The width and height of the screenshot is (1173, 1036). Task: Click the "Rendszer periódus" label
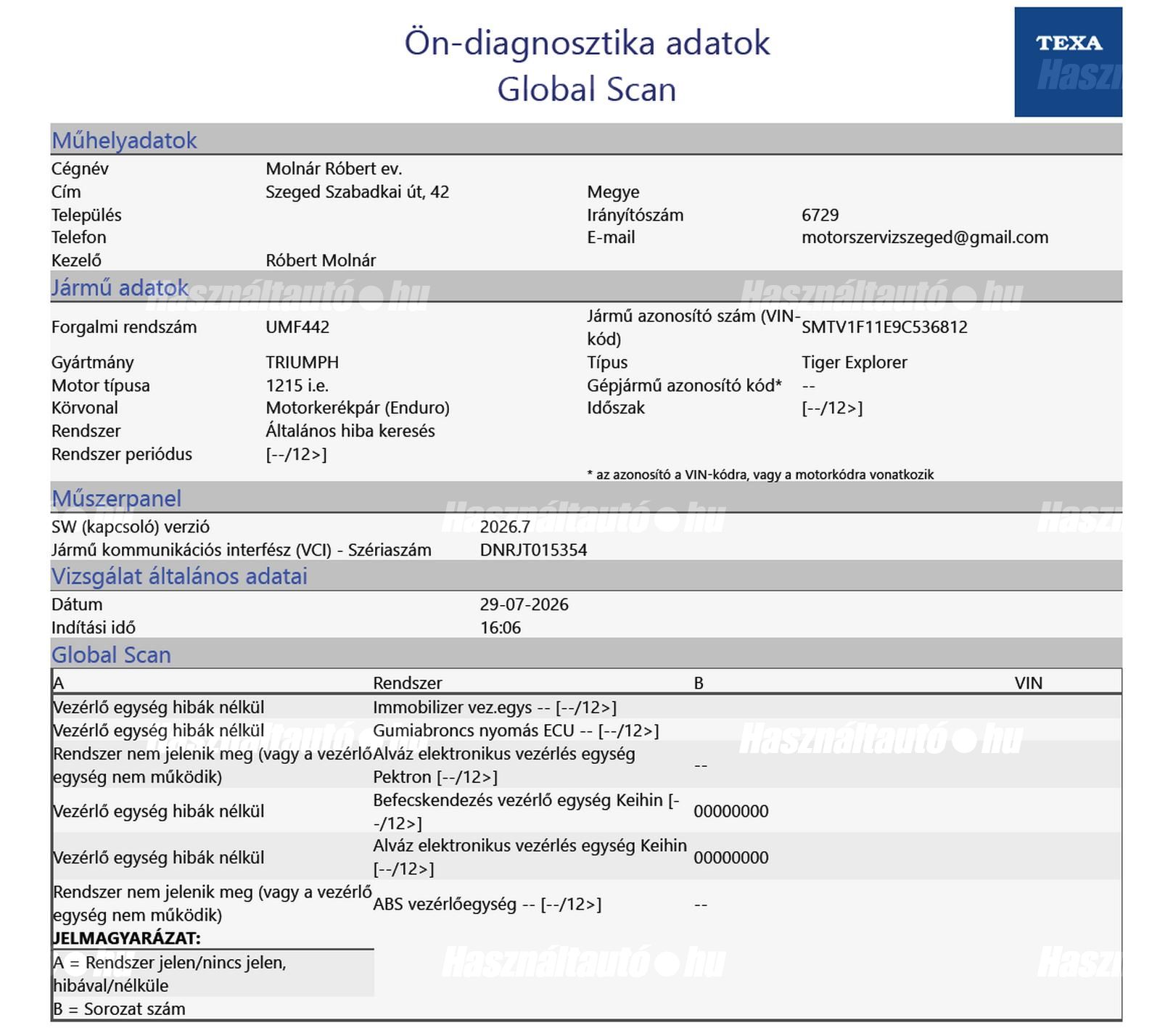(x=122, y=455)
